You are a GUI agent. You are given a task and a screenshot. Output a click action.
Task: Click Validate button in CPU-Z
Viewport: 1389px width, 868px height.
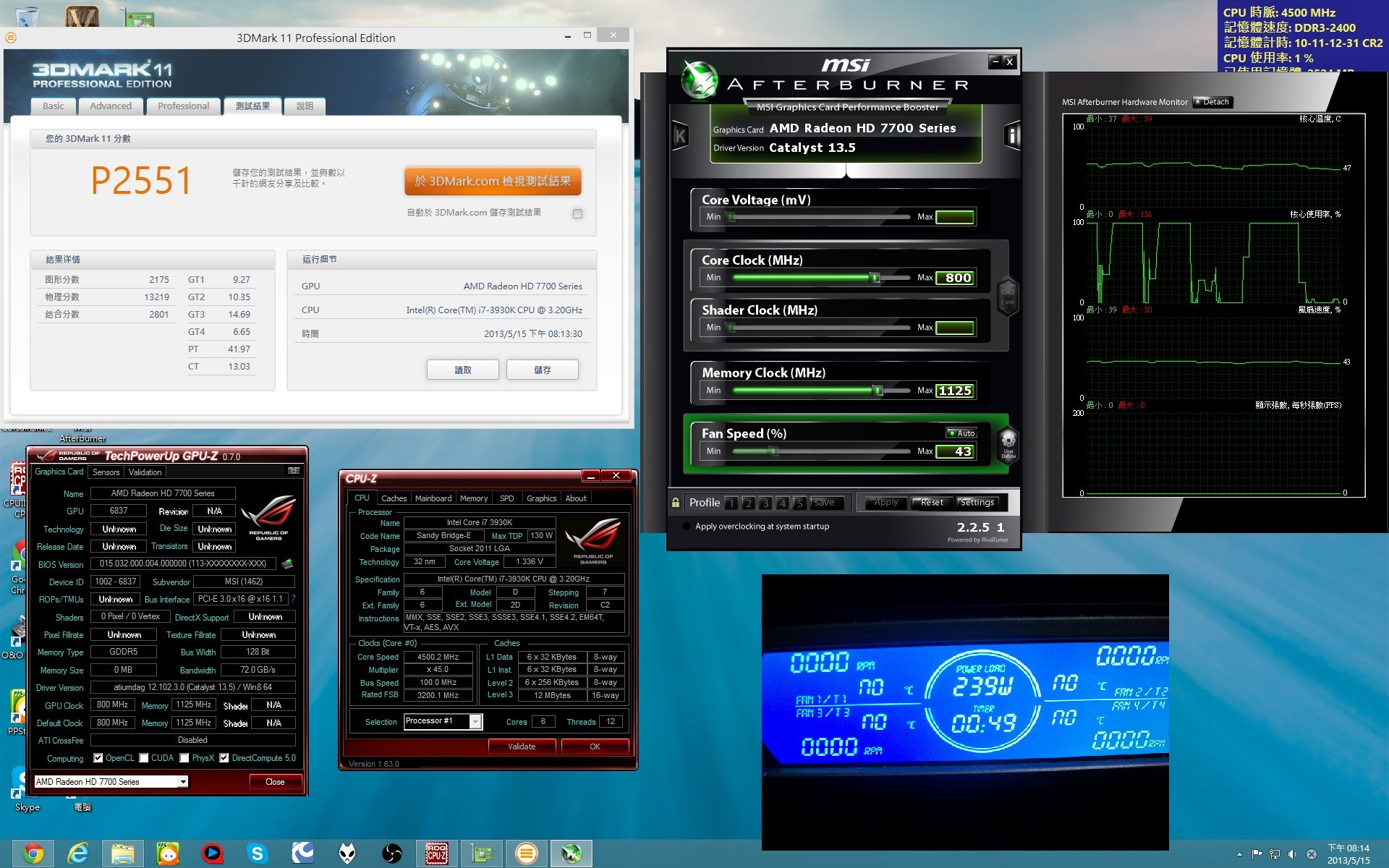522,746
